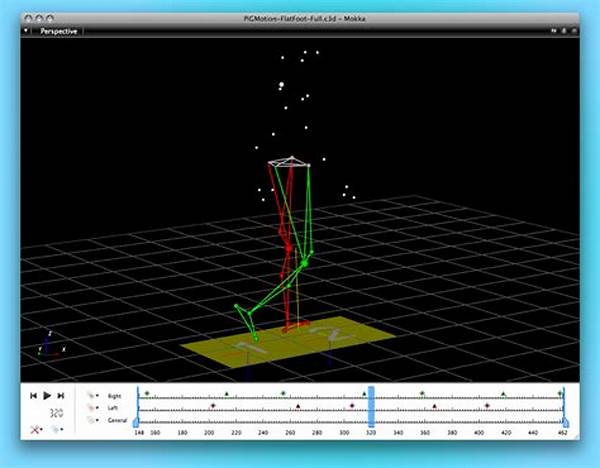
Task: Click the next frame skip button
Action: pos(60,396)
